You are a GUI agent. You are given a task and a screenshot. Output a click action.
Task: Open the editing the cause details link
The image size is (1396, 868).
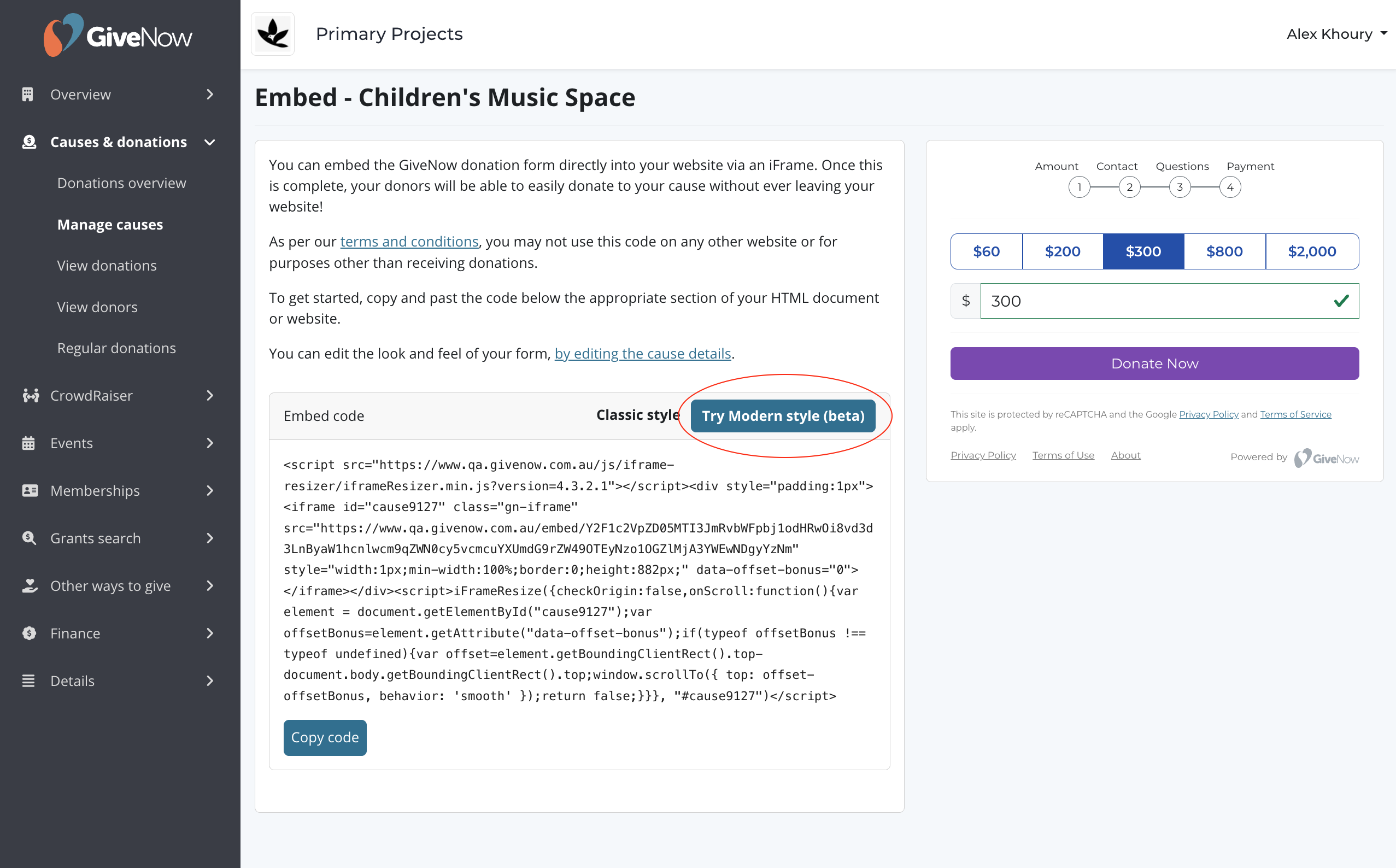coord(643,354)
